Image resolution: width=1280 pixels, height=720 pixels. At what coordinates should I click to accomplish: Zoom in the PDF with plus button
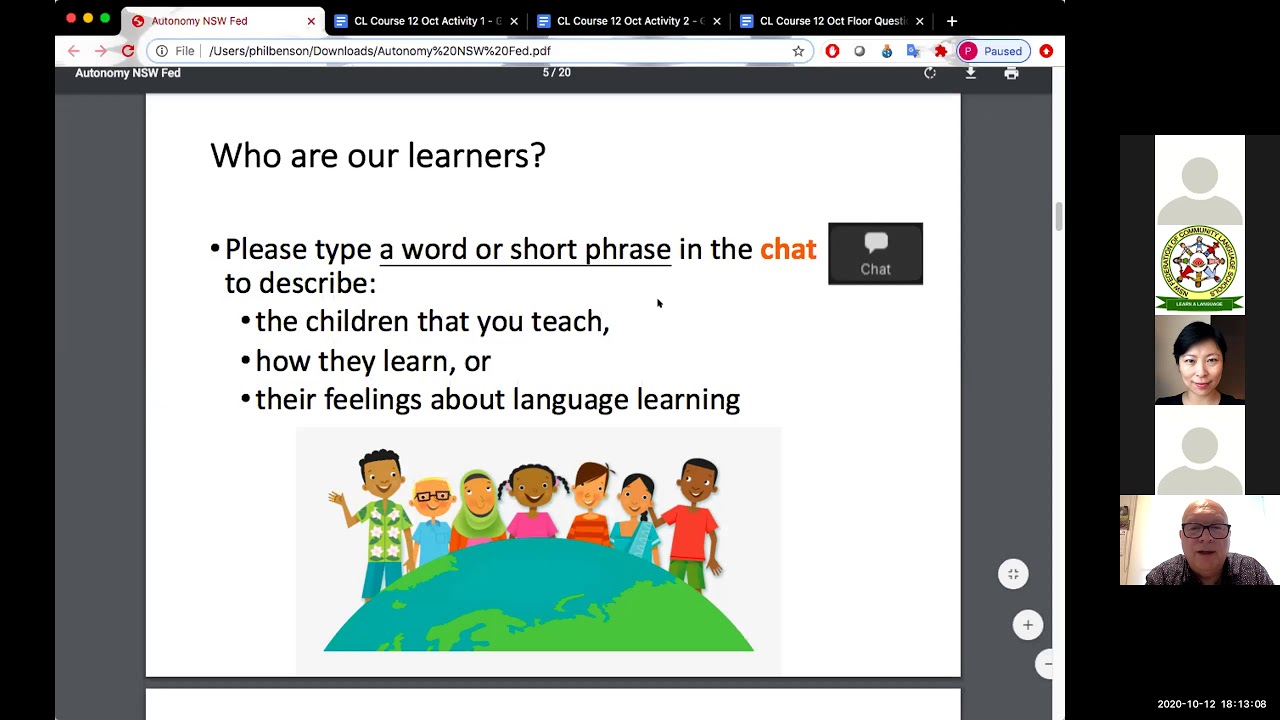coord(1027,625)
